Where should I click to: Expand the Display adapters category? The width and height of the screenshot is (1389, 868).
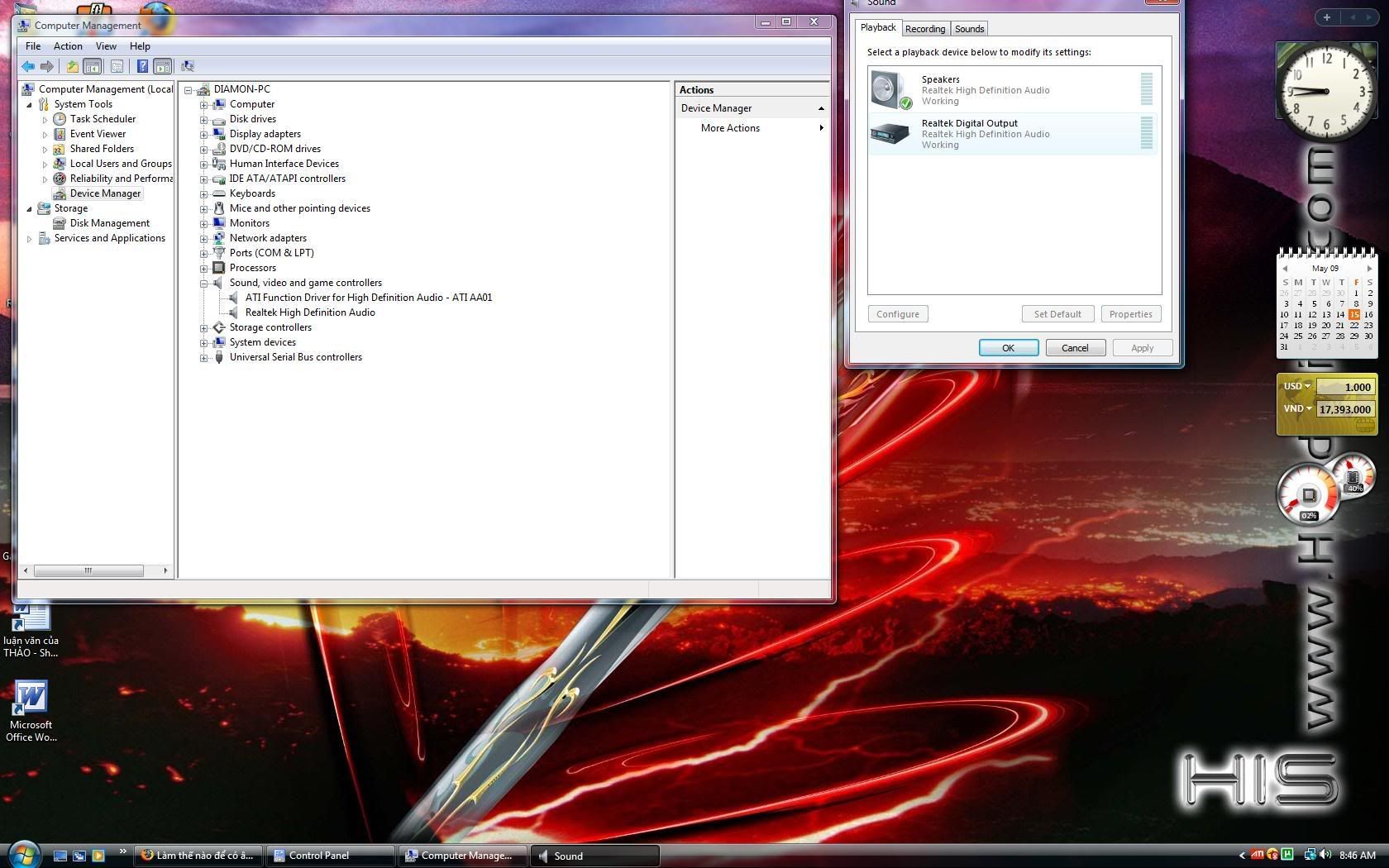pos(203,135)
